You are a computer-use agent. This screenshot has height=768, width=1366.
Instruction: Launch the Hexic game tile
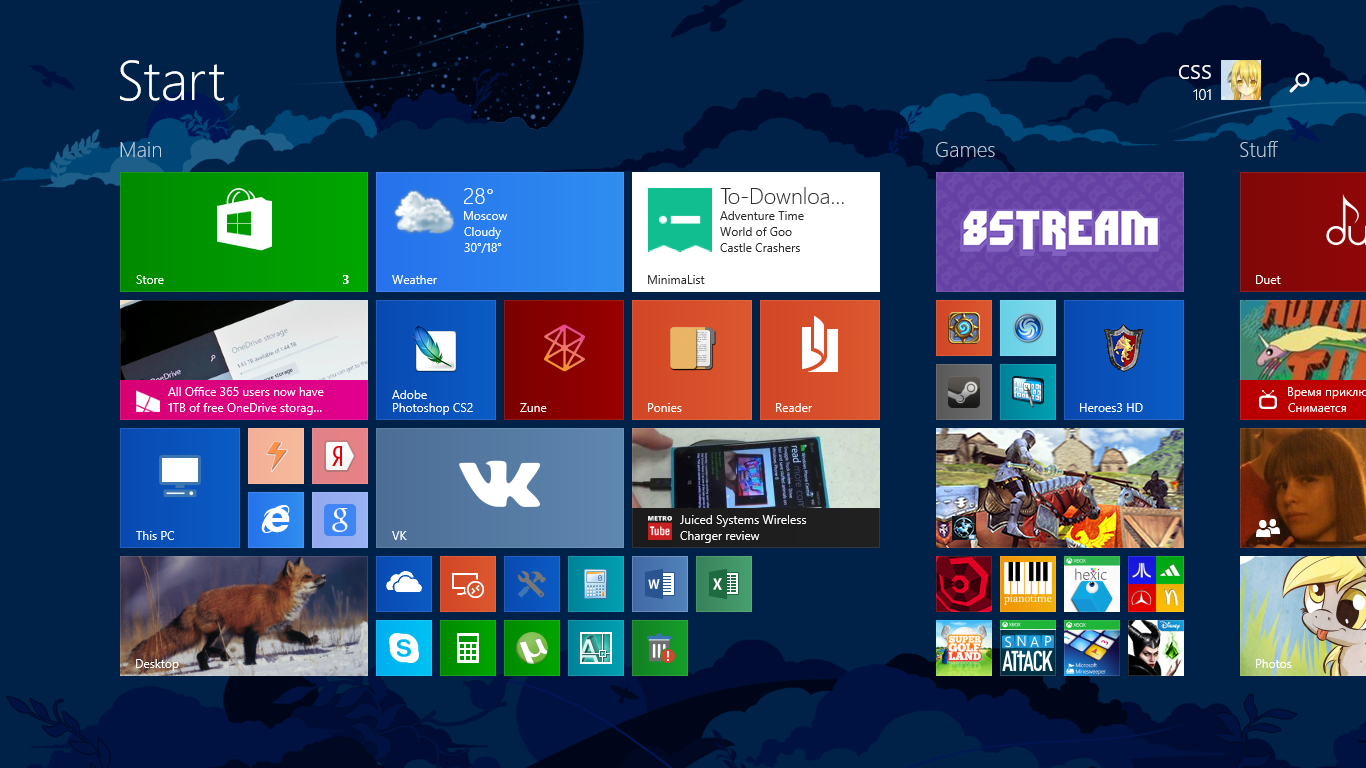(1092, 584)
